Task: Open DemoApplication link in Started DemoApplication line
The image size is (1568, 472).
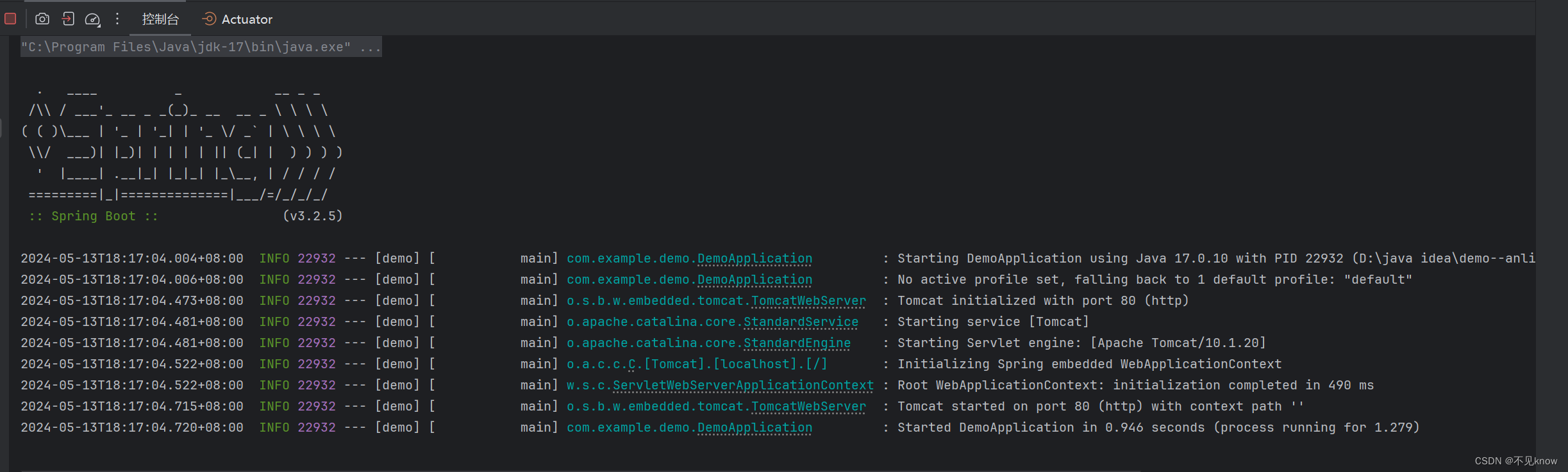Action: [x=755, y=427]
